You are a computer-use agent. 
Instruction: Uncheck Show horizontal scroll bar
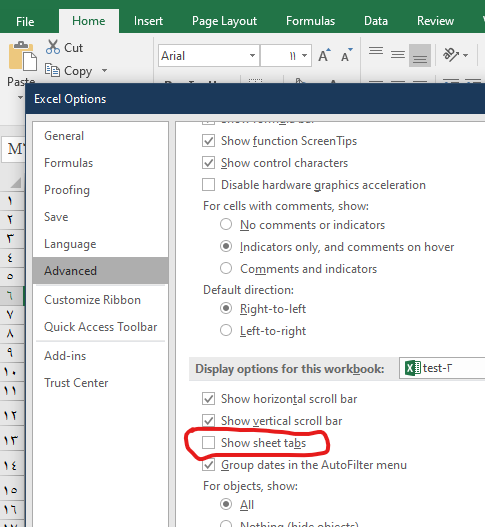click(208, 399)
